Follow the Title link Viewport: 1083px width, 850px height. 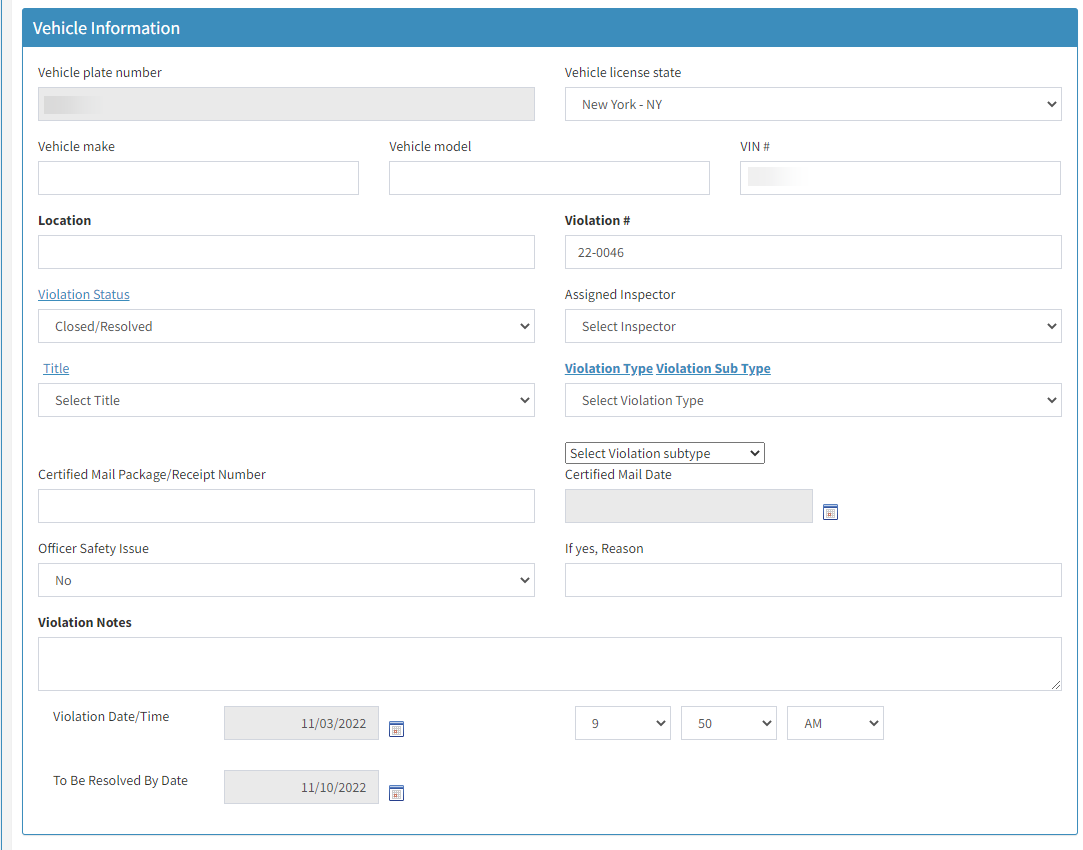point(56,368)
